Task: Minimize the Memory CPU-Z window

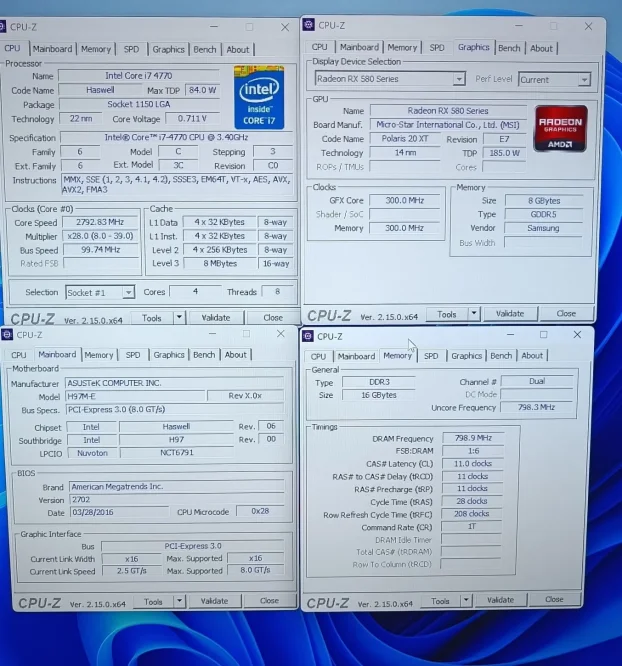Action: tap(510, 335)
